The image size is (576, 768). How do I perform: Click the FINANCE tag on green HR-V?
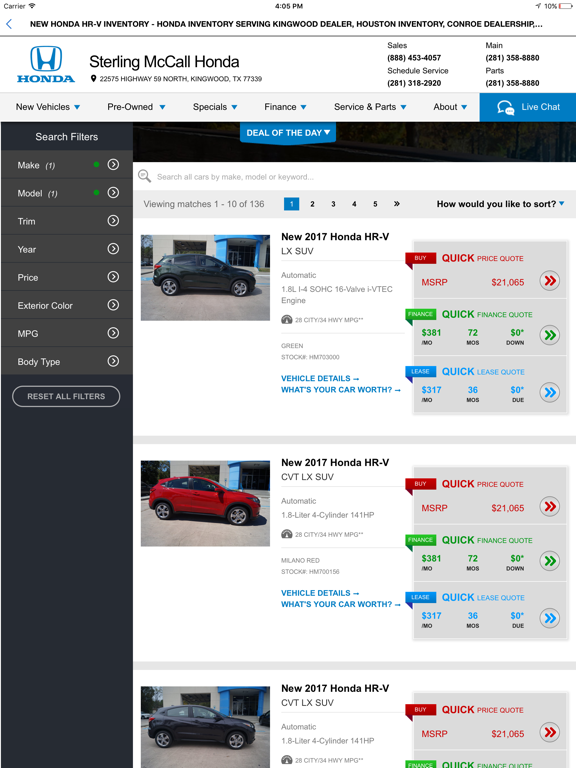tap(420, 315)
